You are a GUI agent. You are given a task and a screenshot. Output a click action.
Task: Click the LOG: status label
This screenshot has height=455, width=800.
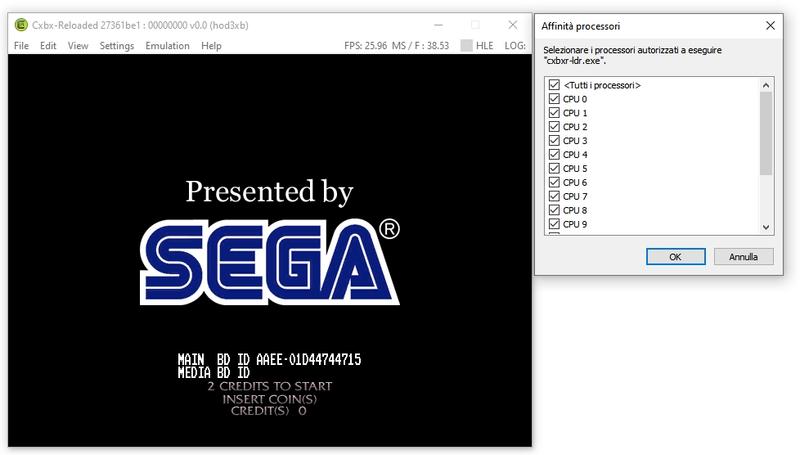(x=515, y=46)
